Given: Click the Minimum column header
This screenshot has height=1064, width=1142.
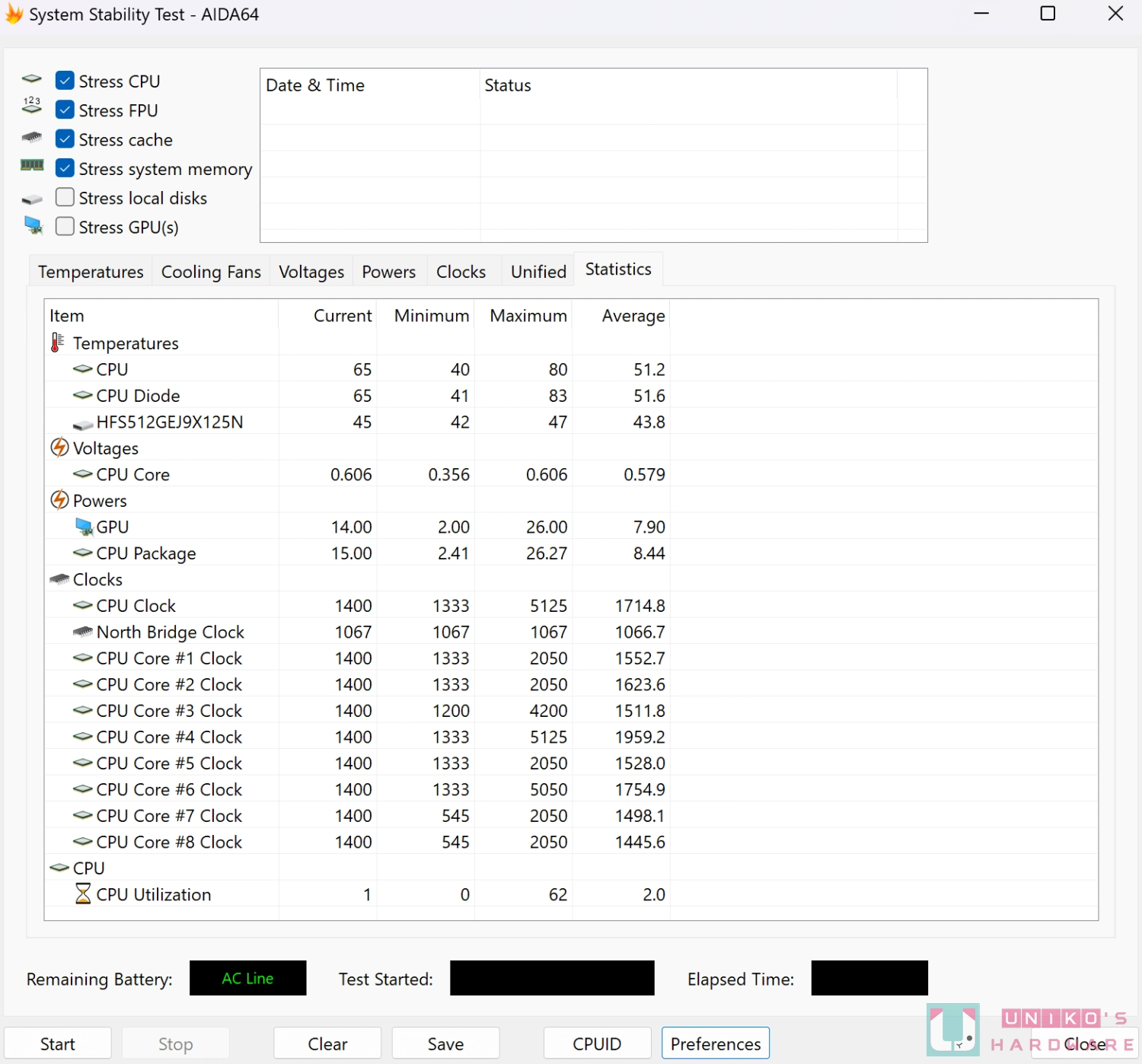Looking at the screenshot, I should tap(426, 316).
